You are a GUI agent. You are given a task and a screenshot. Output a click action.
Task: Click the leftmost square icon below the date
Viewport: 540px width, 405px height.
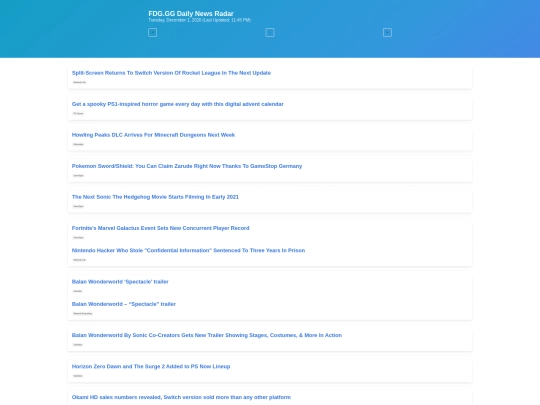(153, 32)
